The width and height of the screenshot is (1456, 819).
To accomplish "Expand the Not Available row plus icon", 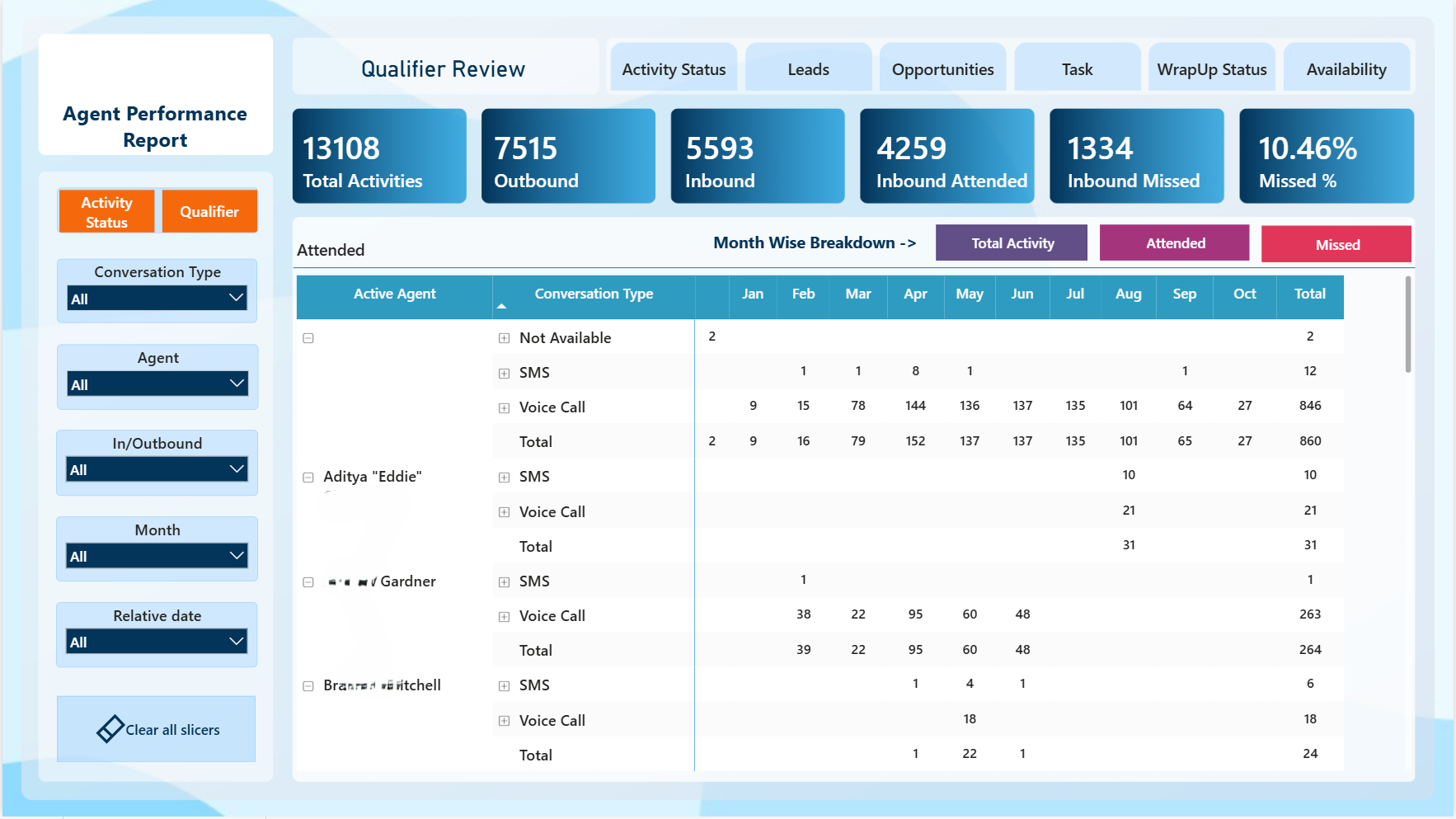I will [504, 338].
